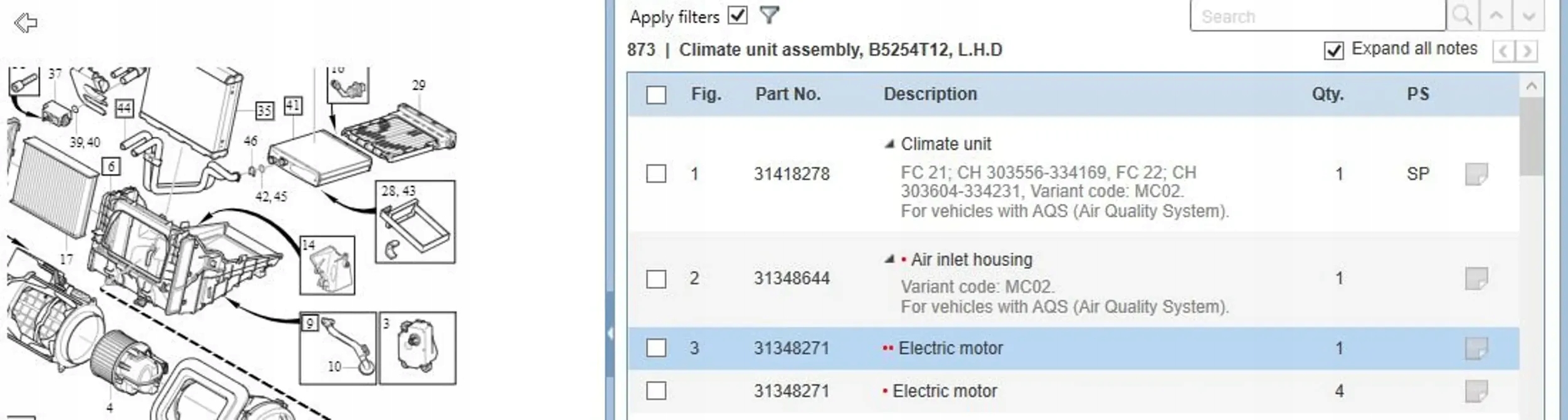The height and width of the screenshot is (420, 1568).
Task: Collapse the Air inlet housing notes
Action: pos(889,259)
